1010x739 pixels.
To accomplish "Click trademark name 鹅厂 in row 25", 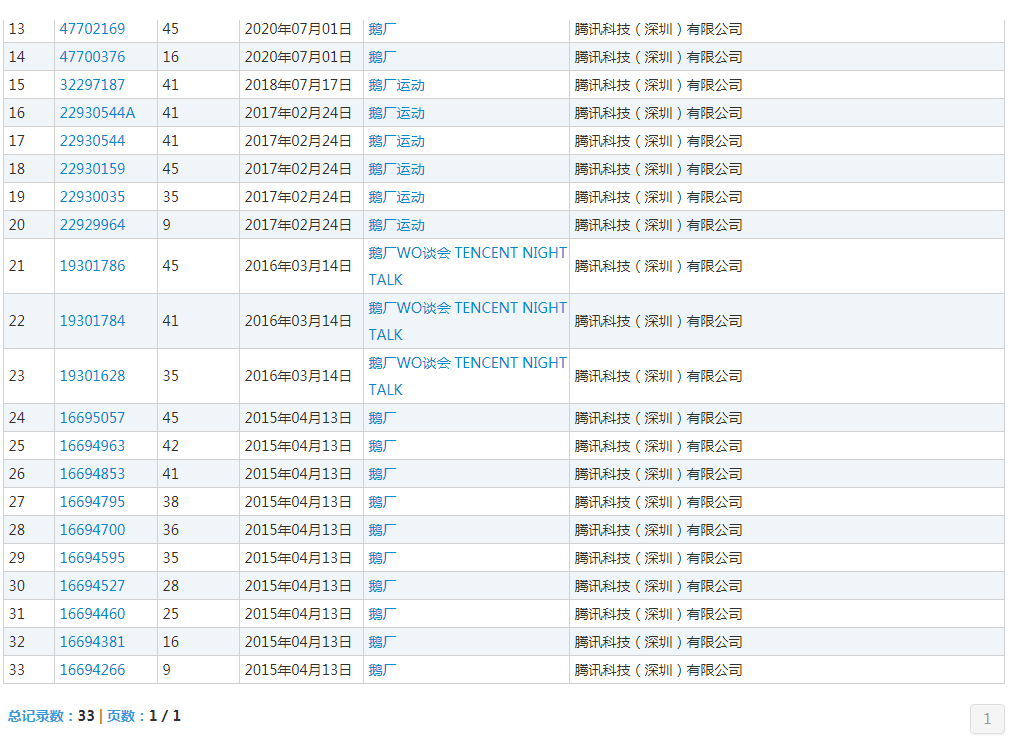I will (x=382, y=446).
